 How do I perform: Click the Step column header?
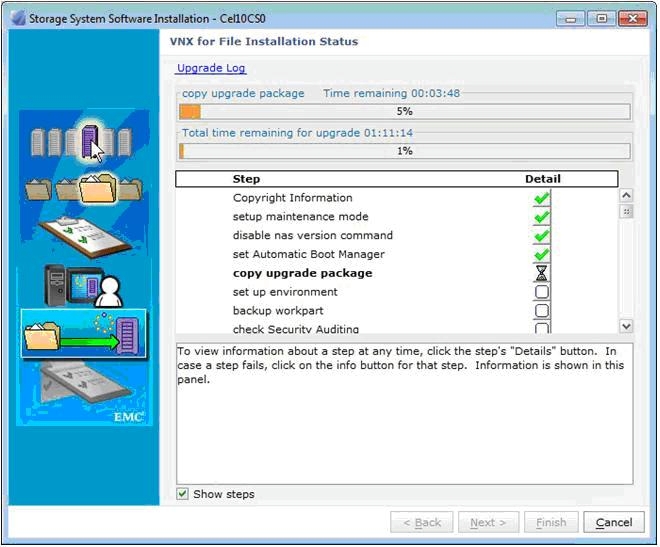246,179
